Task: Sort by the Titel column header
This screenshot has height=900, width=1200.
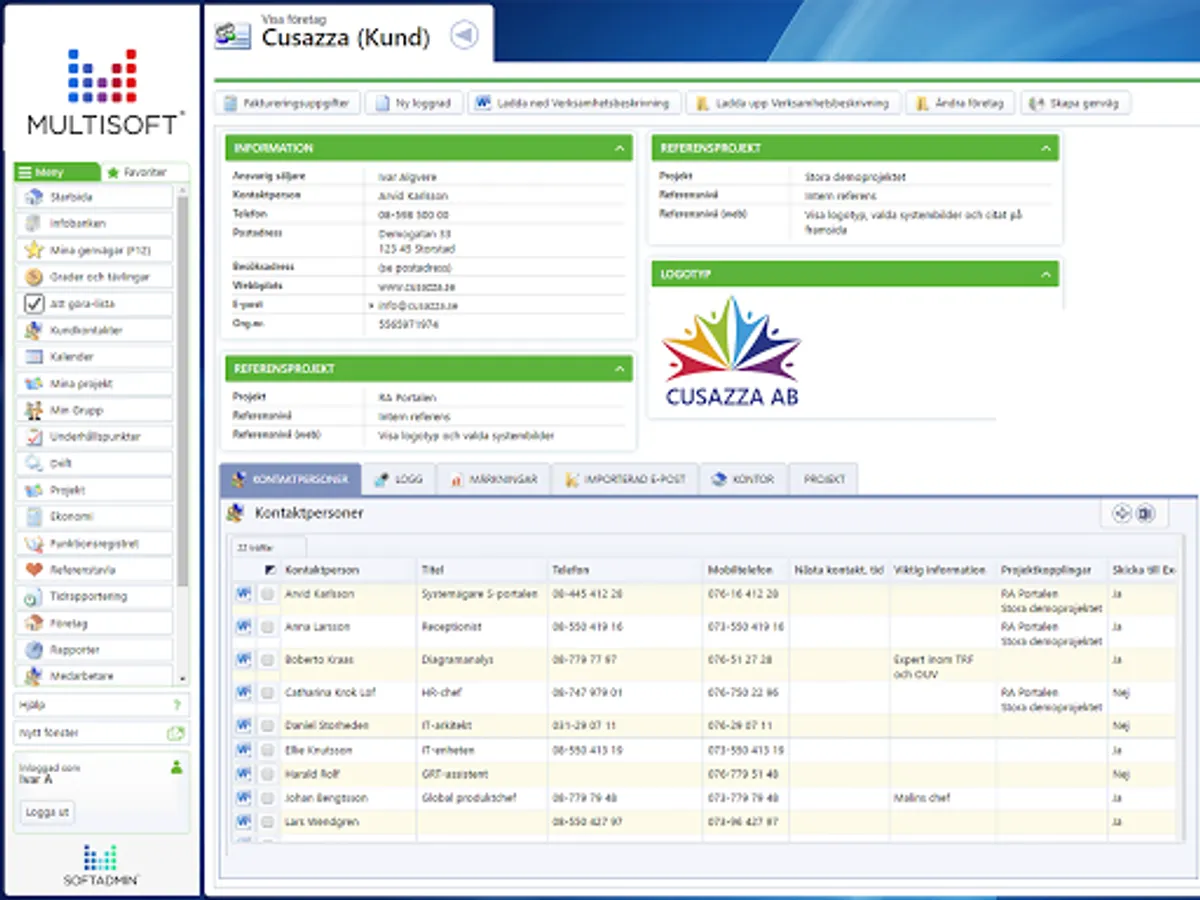Action: [432, 570]
